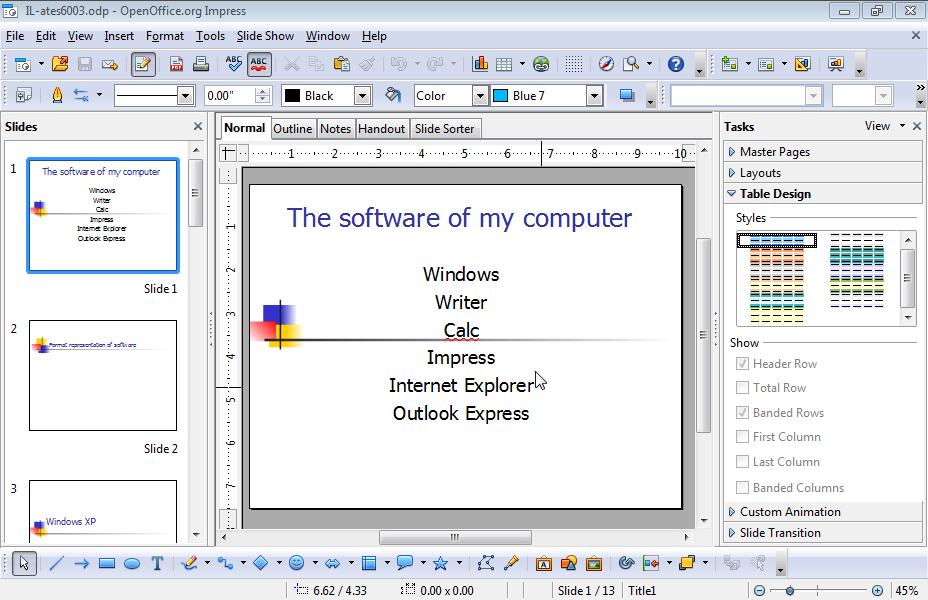928x600 pixels.
Task: Run the Spelling check icon
Action: pyautogui.click(x=234, y=64)
